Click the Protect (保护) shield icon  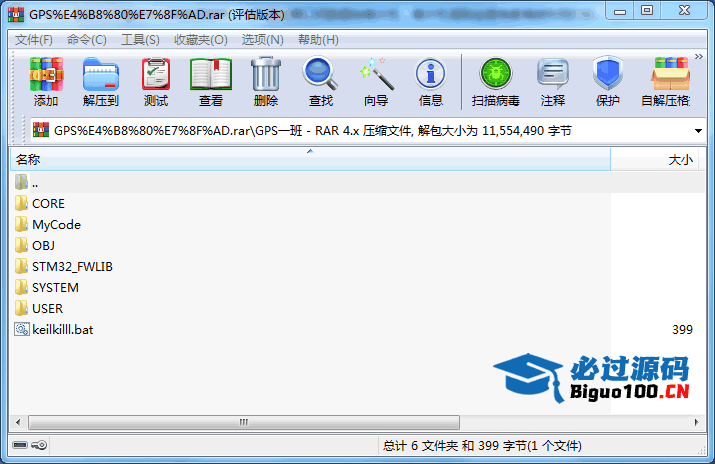coord(608,74)
